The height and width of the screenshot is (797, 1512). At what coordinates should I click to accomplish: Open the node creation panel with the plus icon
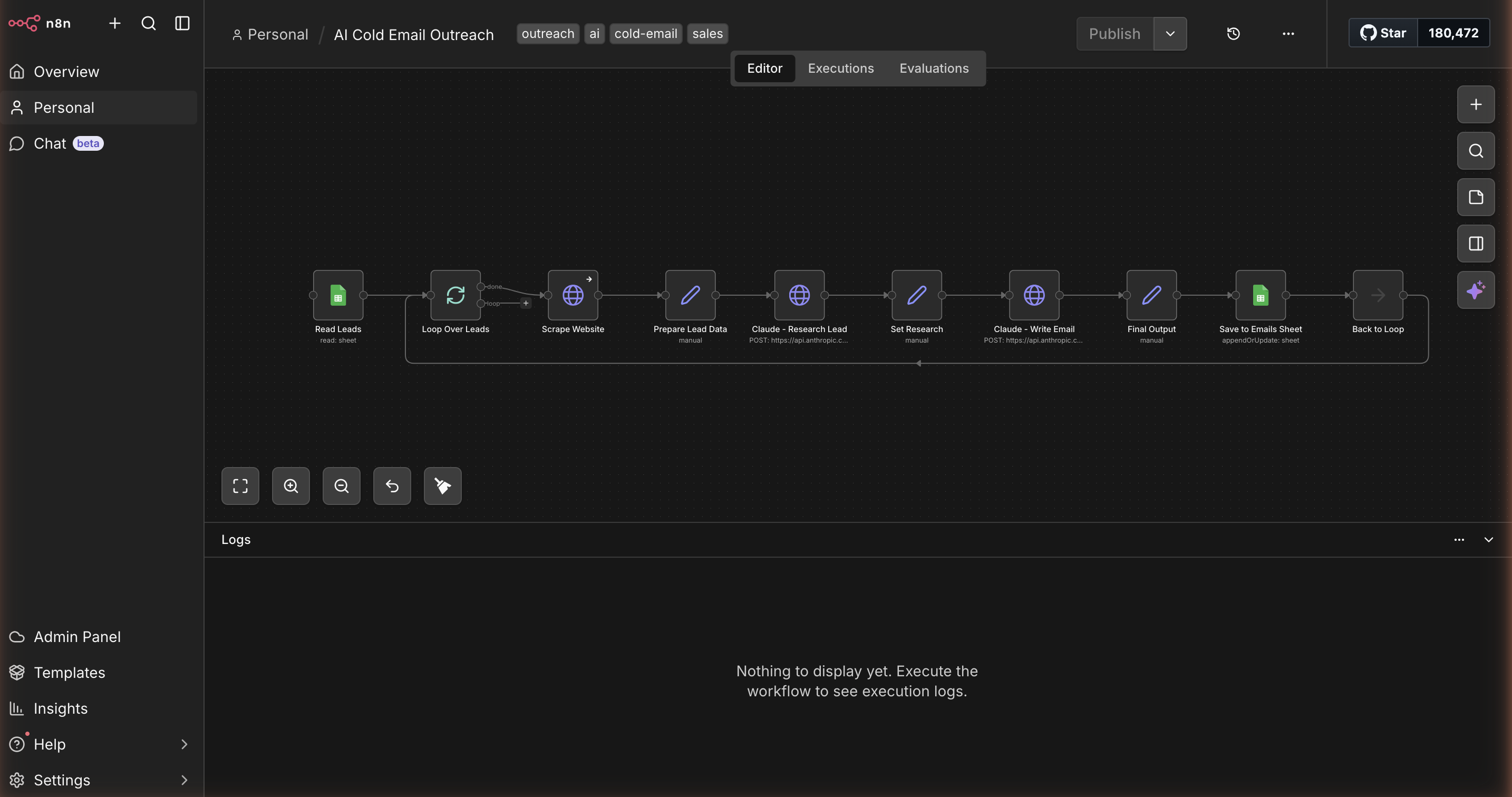click(1476, 104)
